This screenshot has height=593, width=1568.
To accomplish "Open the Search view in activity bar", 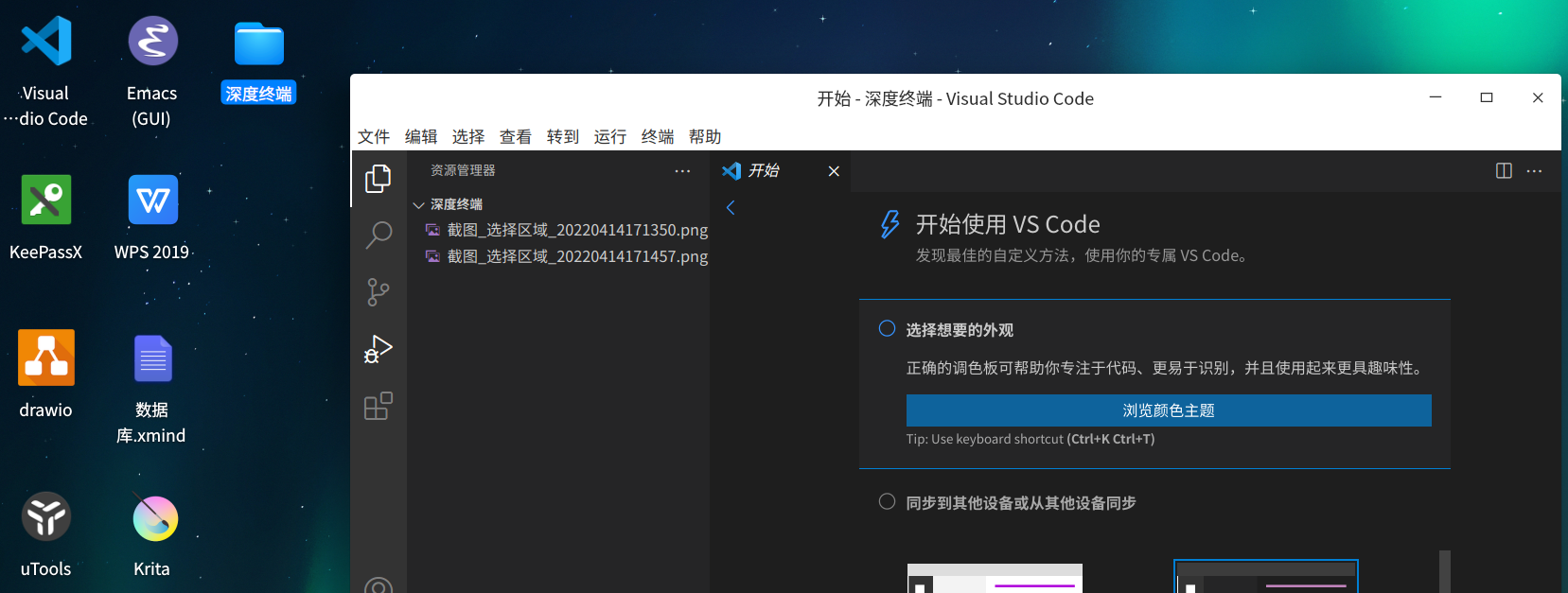I will (379, 235).
